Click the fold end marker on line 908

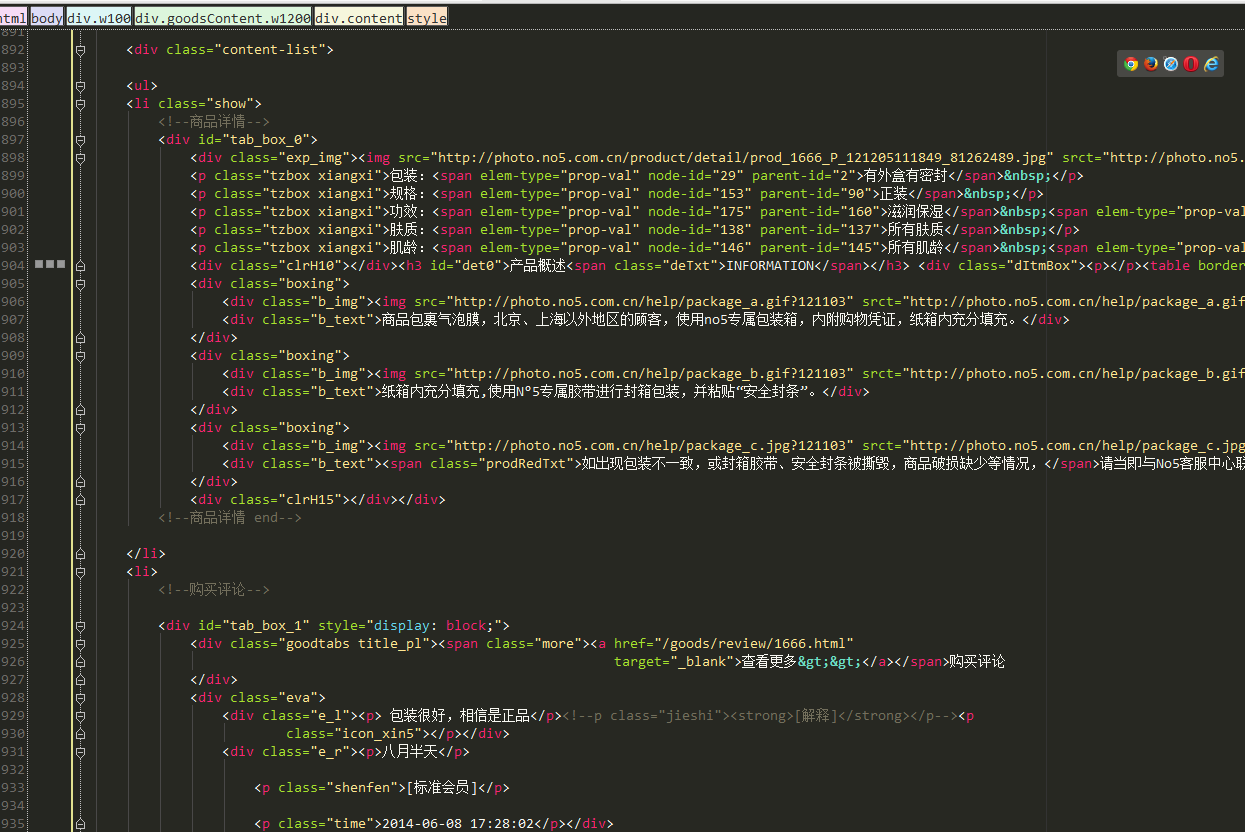click(x=80, y=338)
